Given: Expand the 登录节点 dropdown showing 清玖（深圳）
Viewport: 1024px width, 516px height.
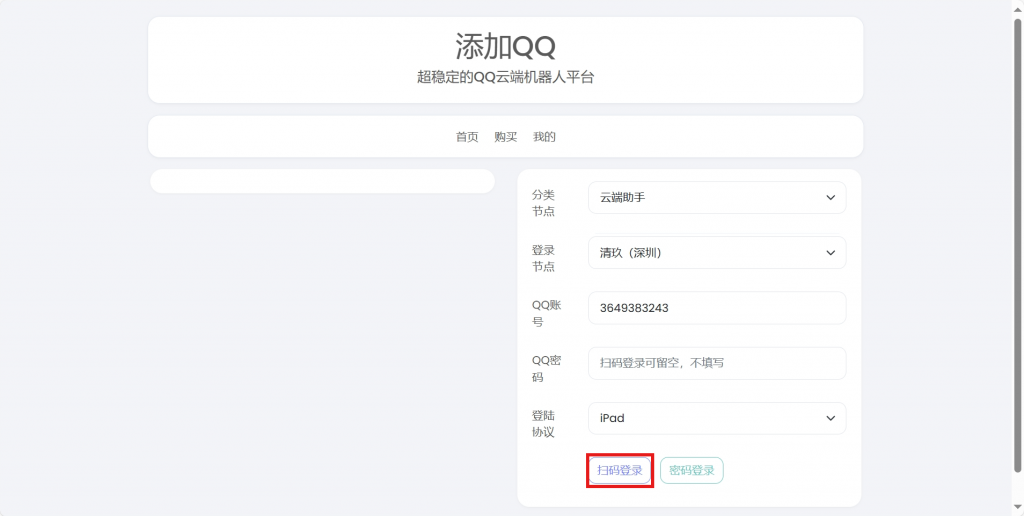Looking at the screenshot, I should 717,253.
